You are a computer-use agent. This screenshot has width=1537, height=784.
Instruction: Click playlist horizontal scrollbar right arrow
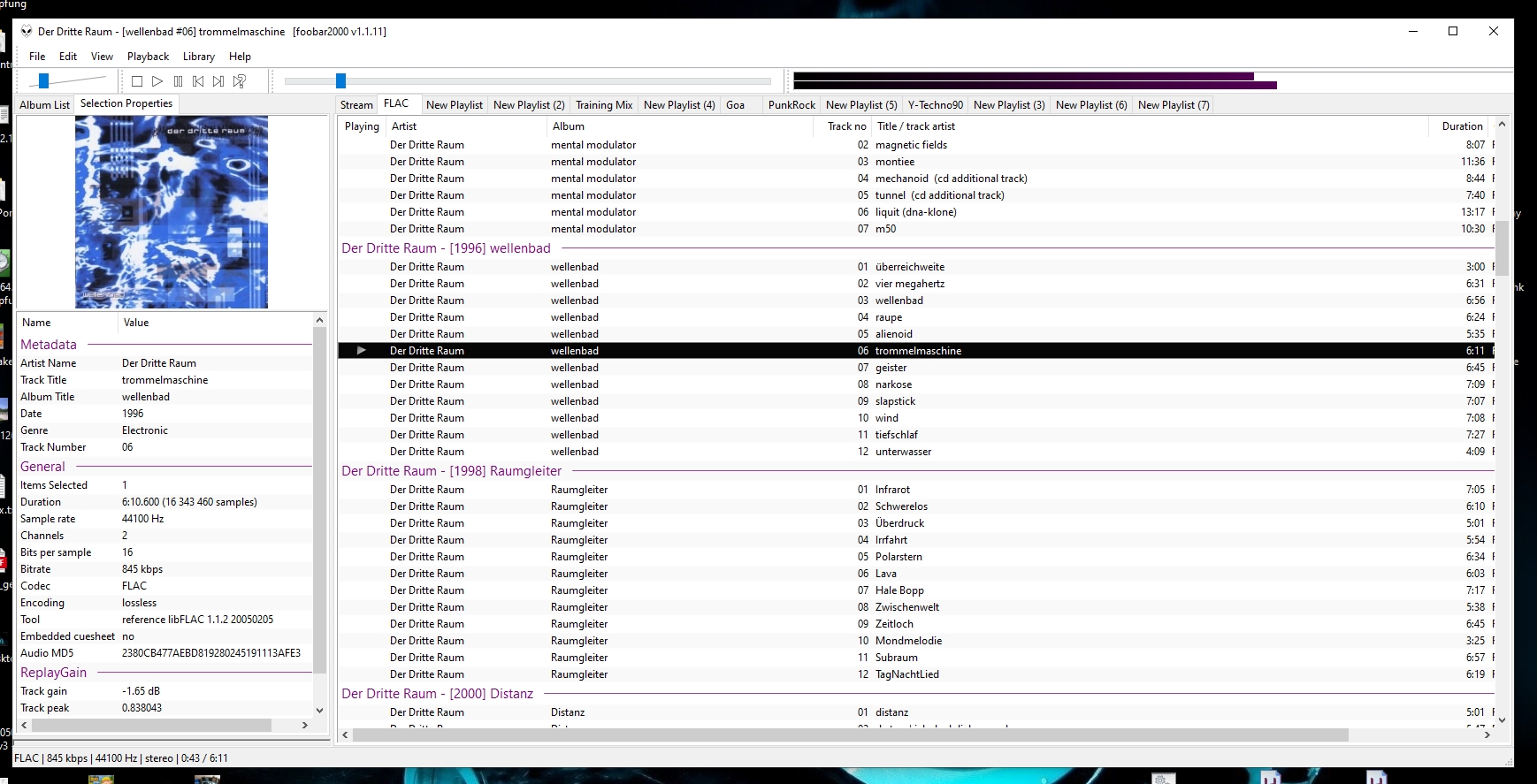(x=1487, y=735)
